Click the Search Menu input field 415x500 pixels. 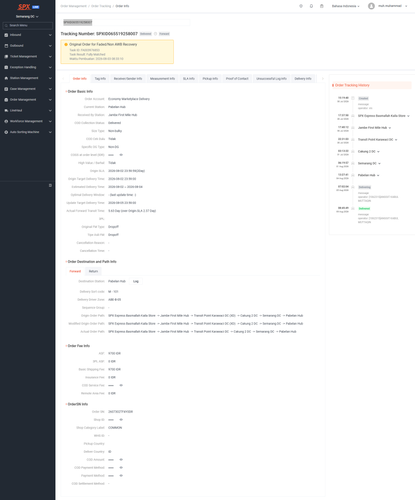[x=28, y=25]
